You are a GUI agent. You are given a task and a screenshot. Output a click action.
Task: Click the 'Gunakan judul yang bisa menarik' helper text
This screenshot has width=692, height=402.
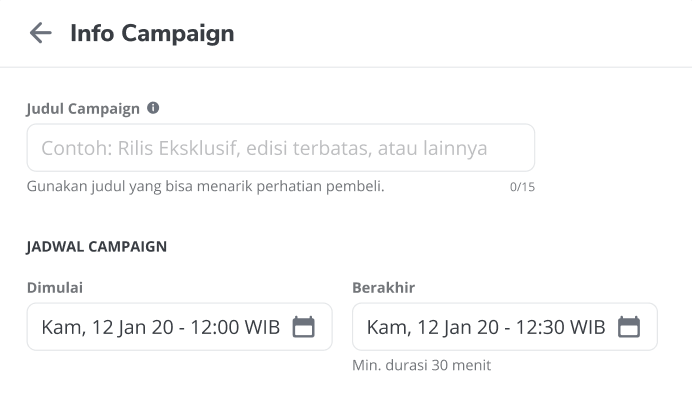(x=206, y=186)
